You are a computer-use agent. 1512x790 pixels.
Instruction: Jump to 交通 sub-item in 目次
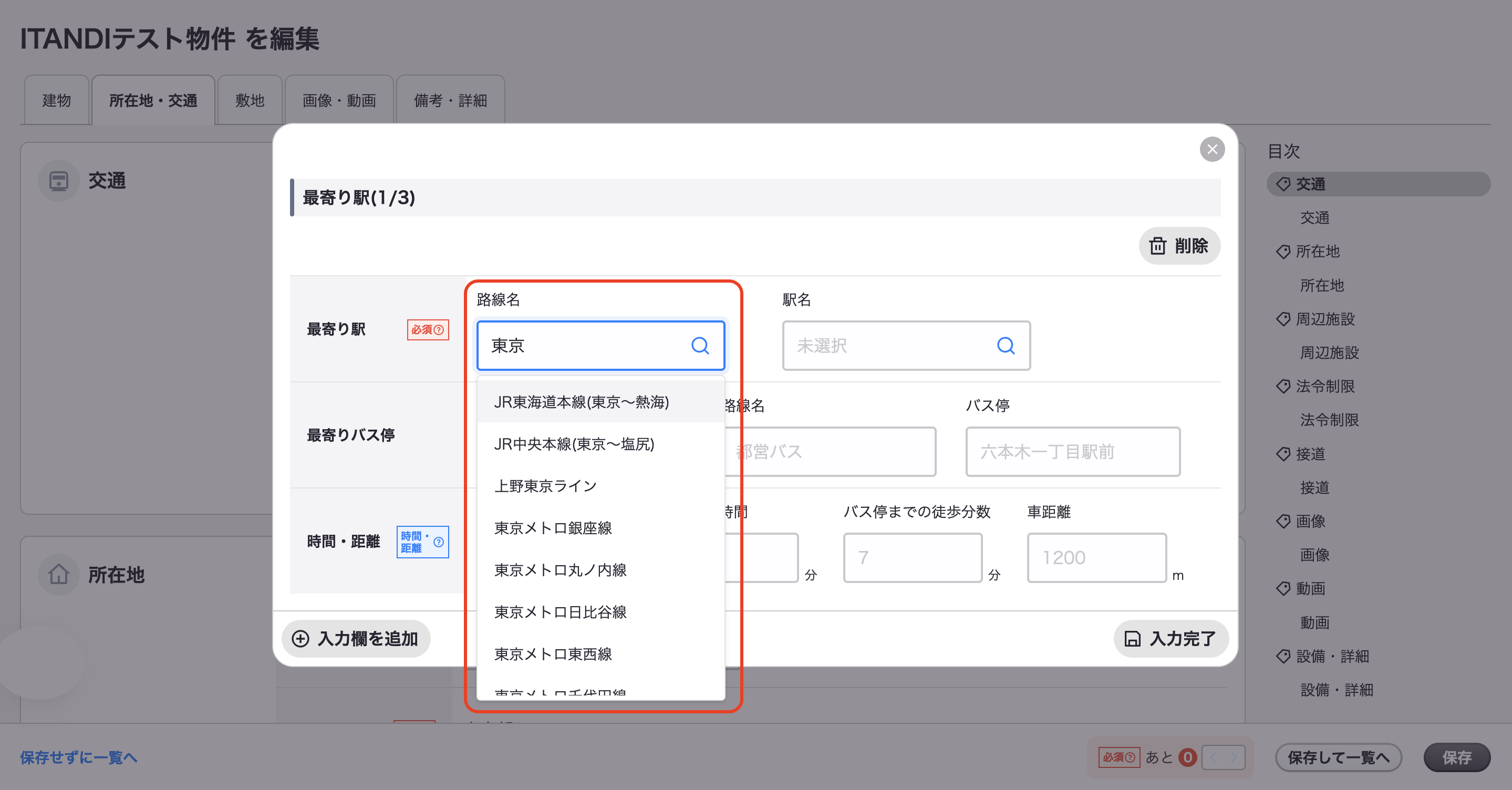tap(1315, 219)
